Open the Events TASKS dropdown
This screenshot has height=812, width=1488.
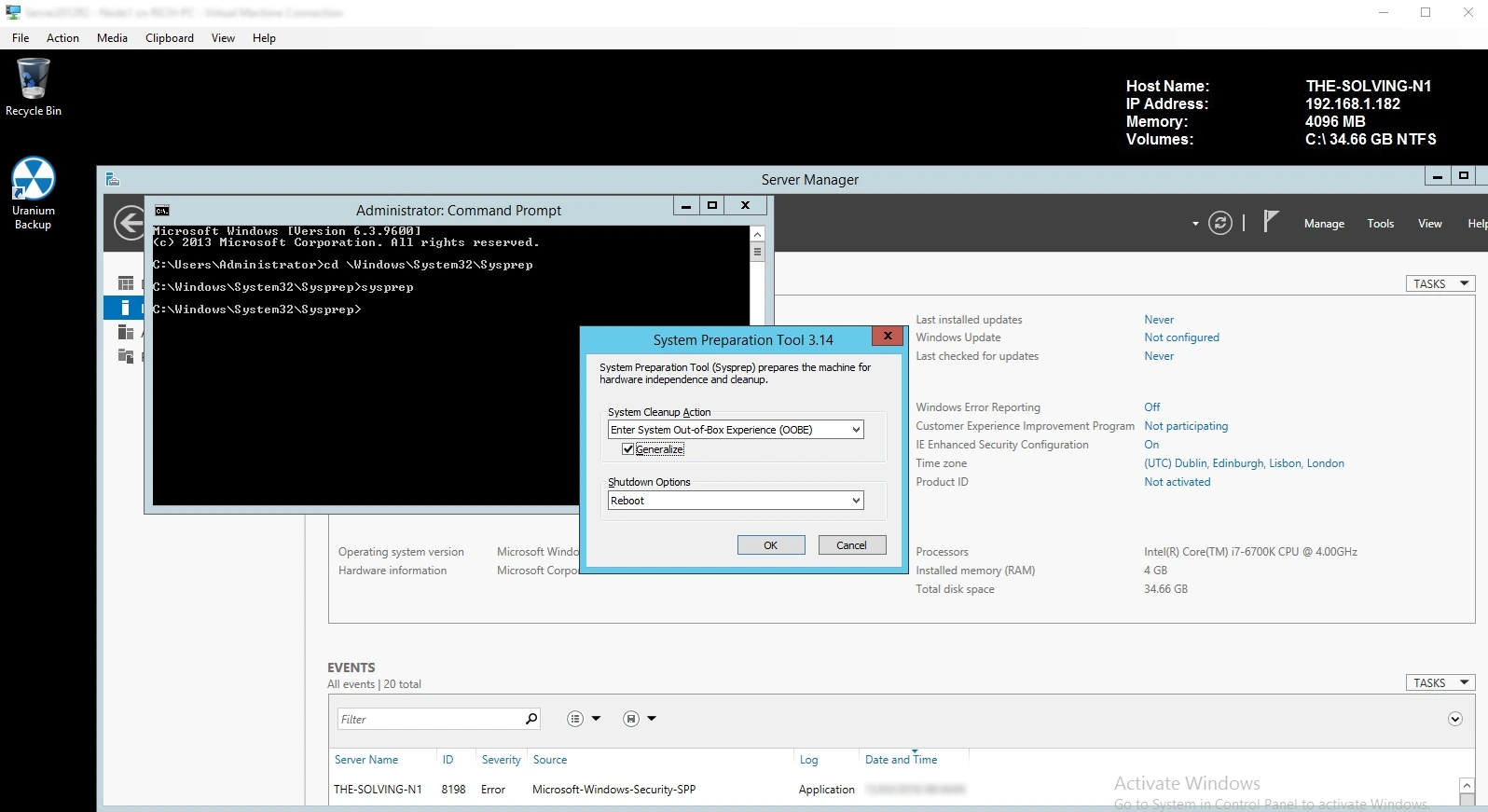click(1440, 682)
